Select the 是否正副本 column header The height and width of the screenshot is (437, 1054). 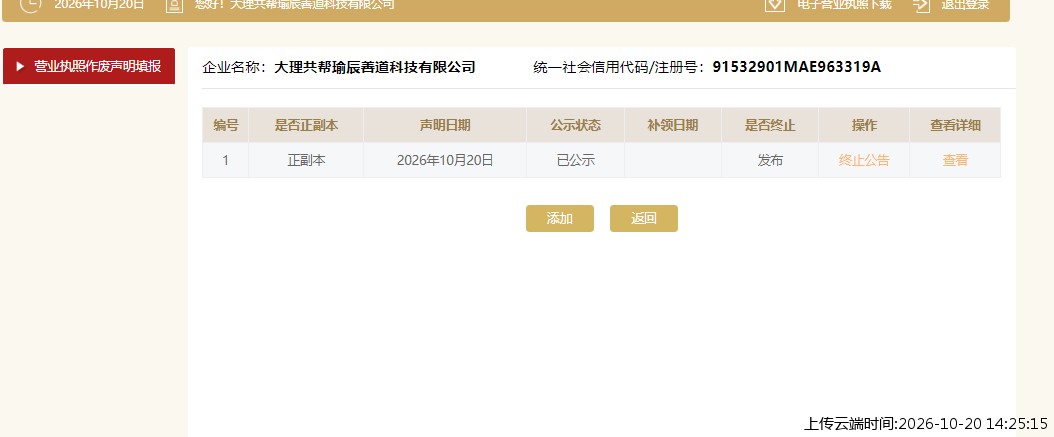[x=306, y=125]
